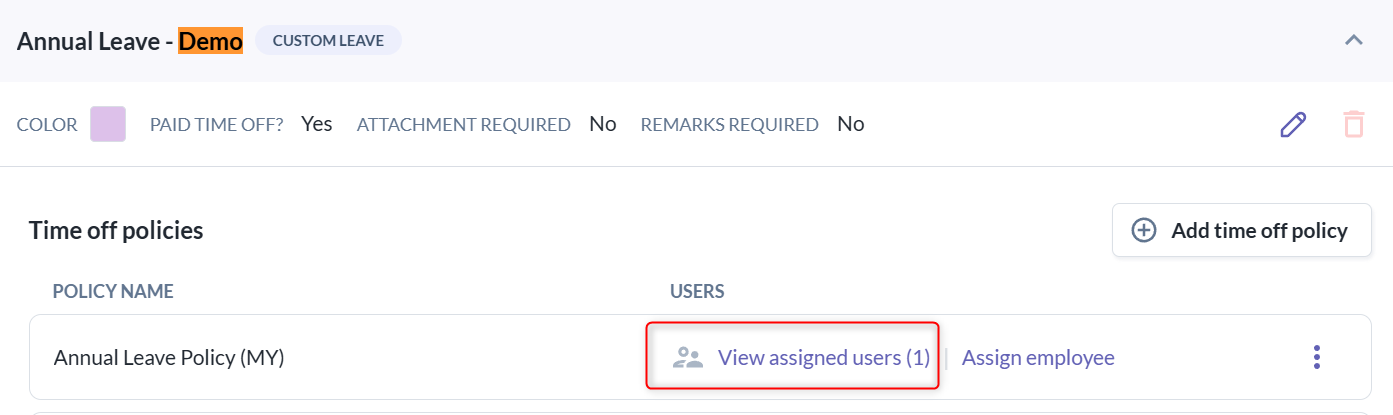The image size is (1393, 415).
Task: Click the highlighted Demo word in the title
Action: [211, 41]
